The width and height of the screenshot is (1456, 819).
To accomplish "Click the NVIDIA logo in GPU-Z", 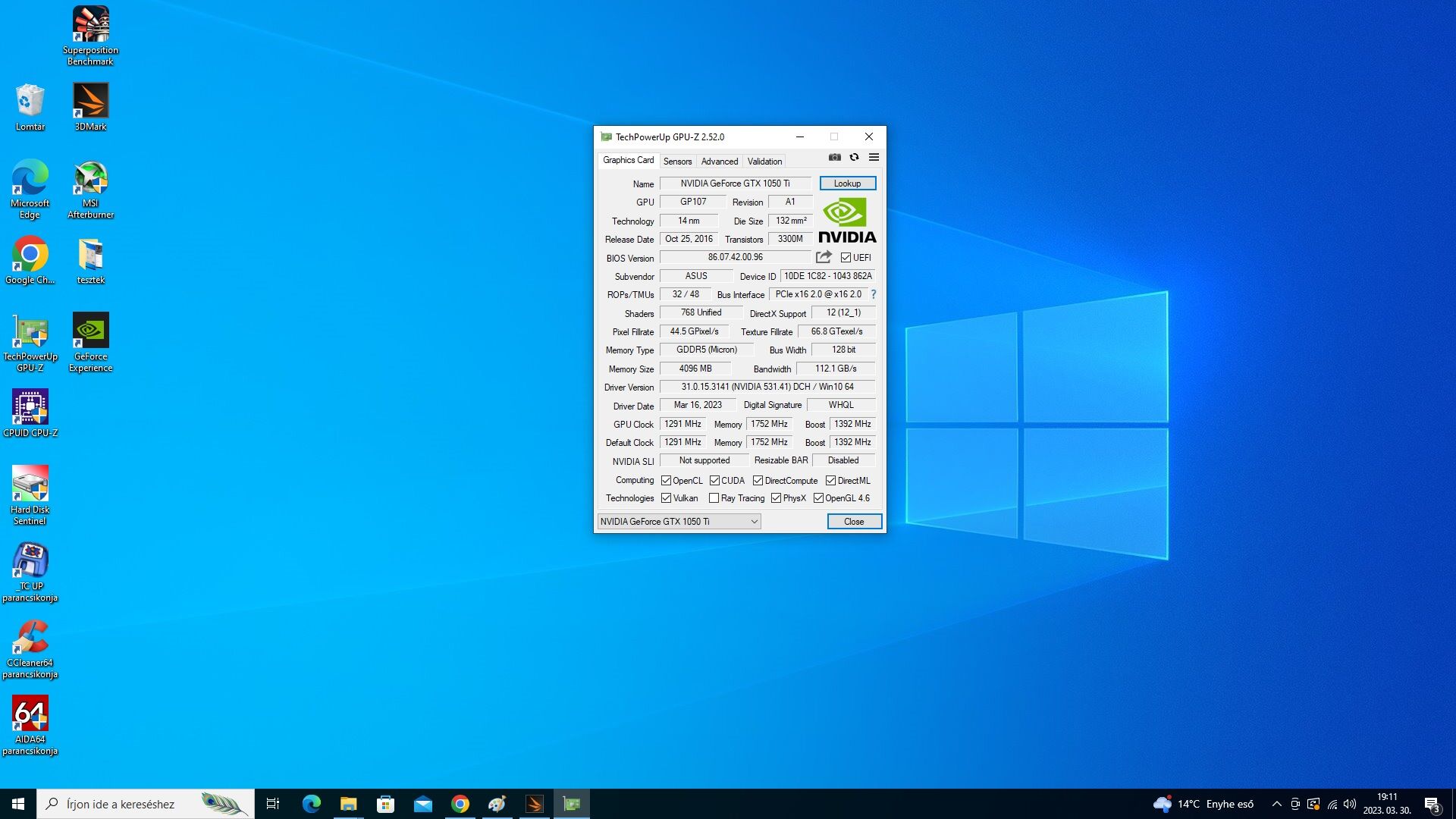I will pos(847,220).
